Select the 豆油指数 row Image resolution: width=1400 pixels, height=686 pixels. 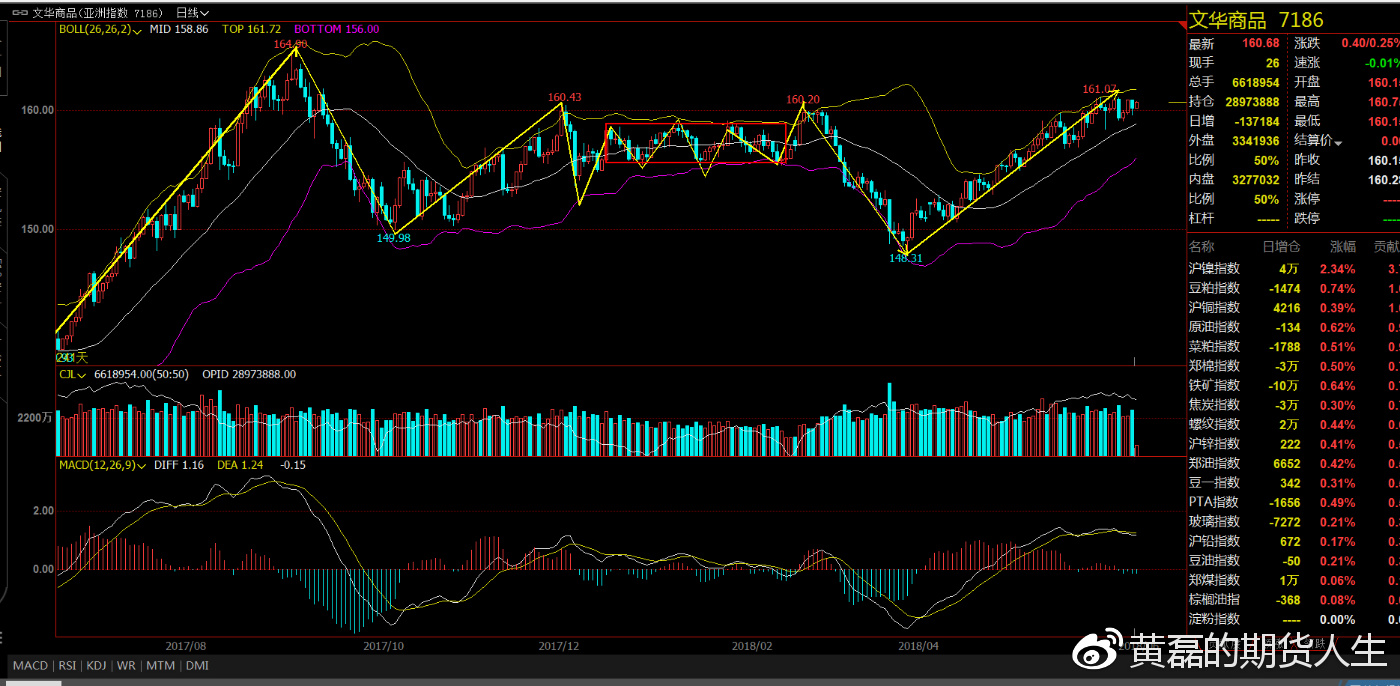point(1294,561)
